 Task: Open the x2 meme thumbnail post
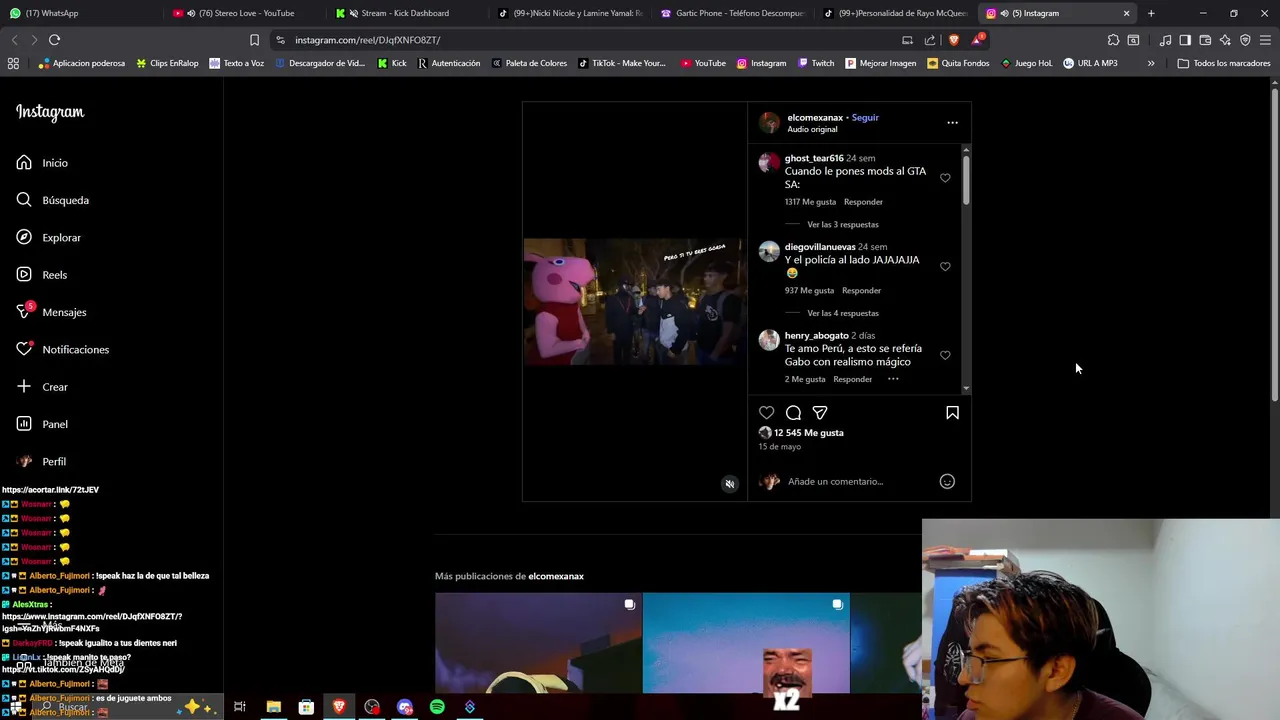click(x=746, y=643)
